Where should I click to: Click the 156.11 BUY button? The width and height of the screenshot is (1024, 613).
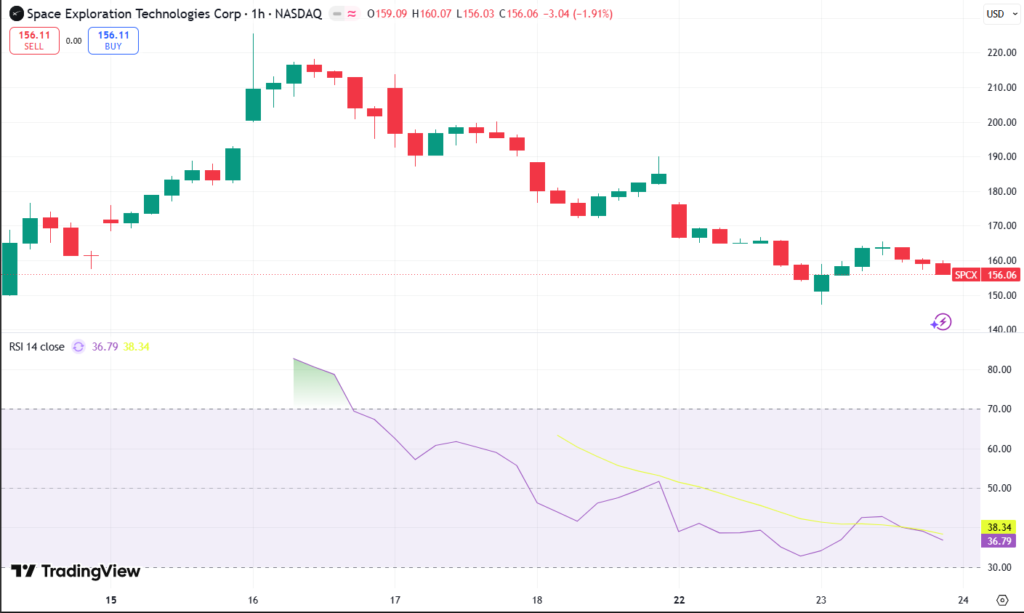[113, 40]
